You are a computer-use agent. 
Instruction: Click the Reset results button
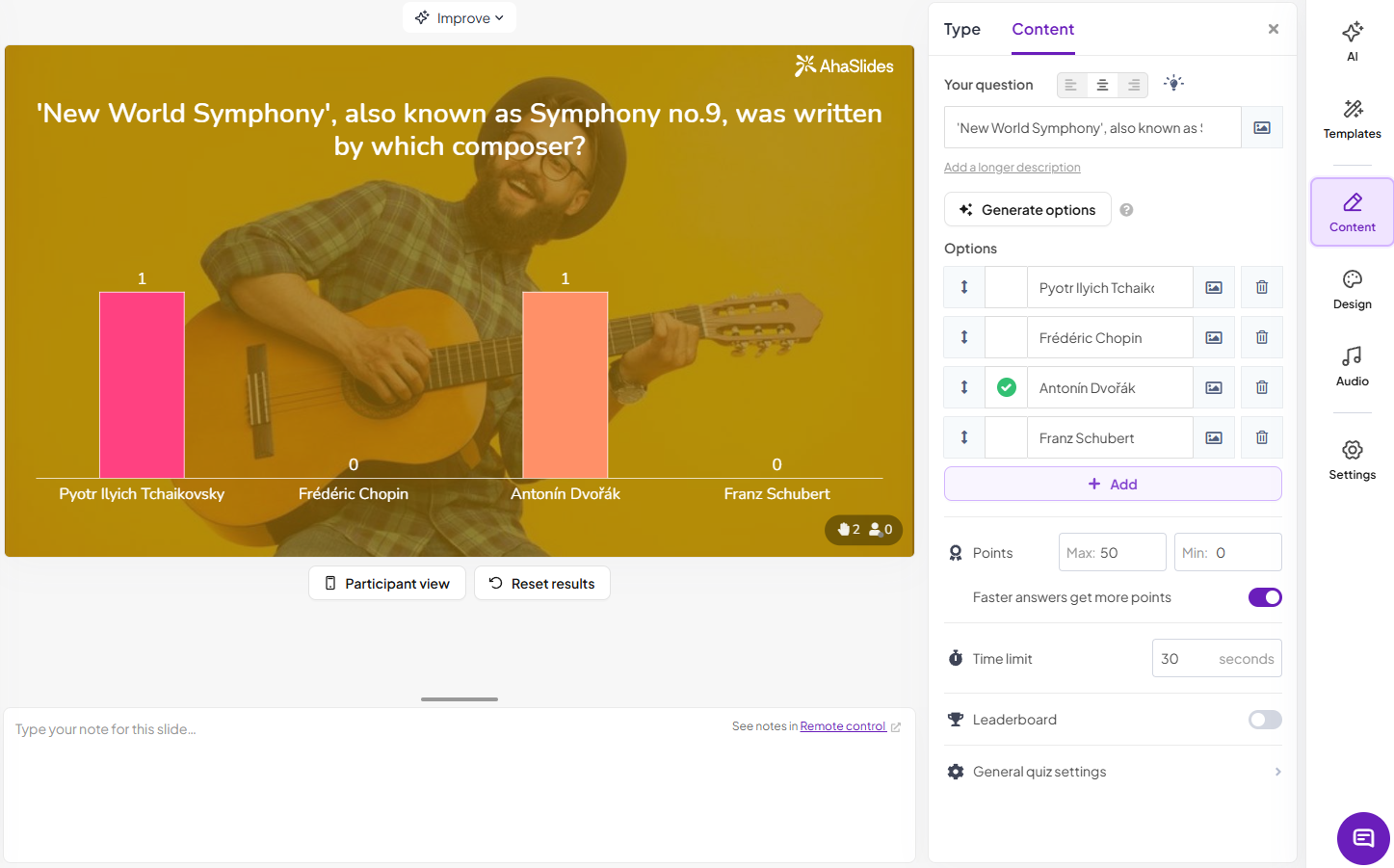point(541,583)
